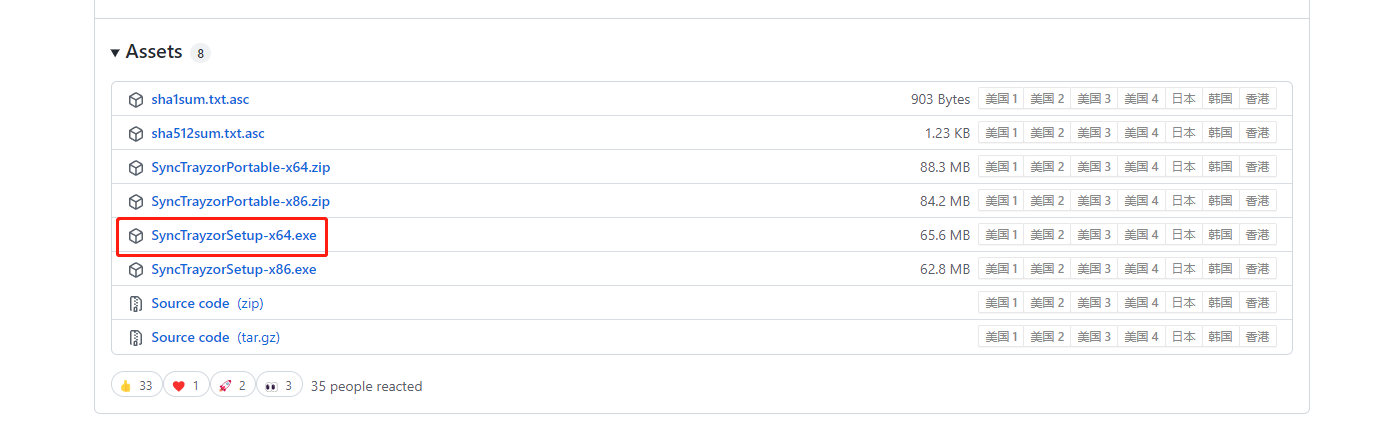
Task: Click package icon beside SyncTrayzorSetup-x86.exe
Action: (136, 269)
